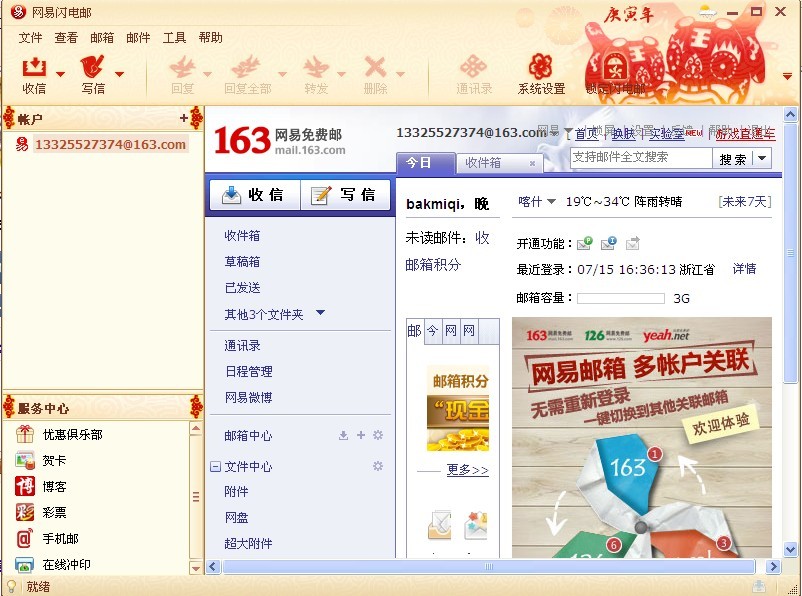
Task: Open the 工具 menu
Action: pos(174,37)
